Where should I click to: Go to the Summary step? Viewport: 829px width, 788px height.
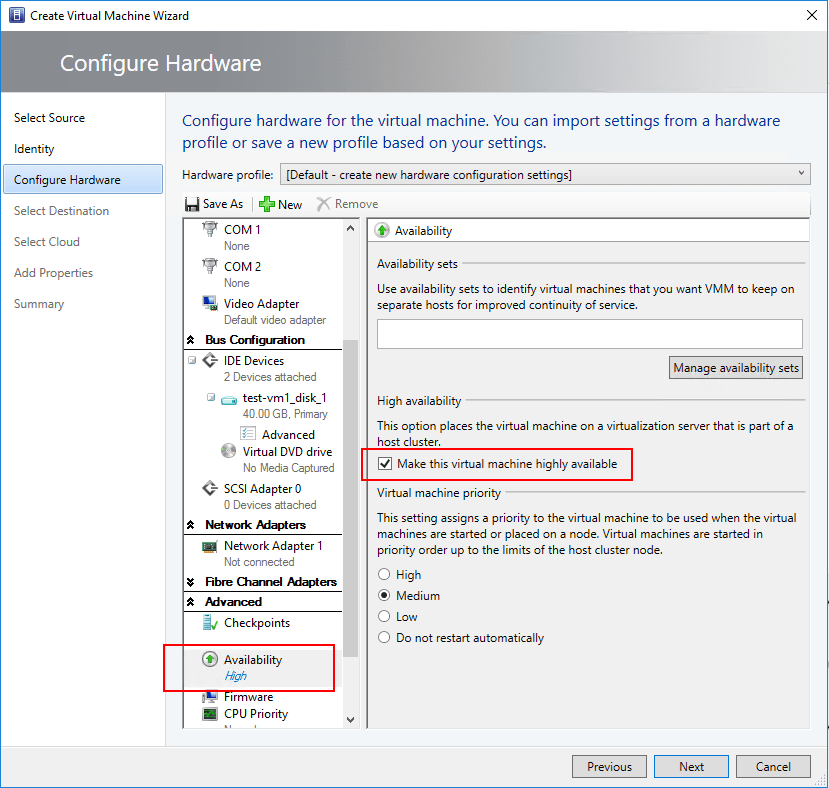pyautogui.click(x=39, y=303)
